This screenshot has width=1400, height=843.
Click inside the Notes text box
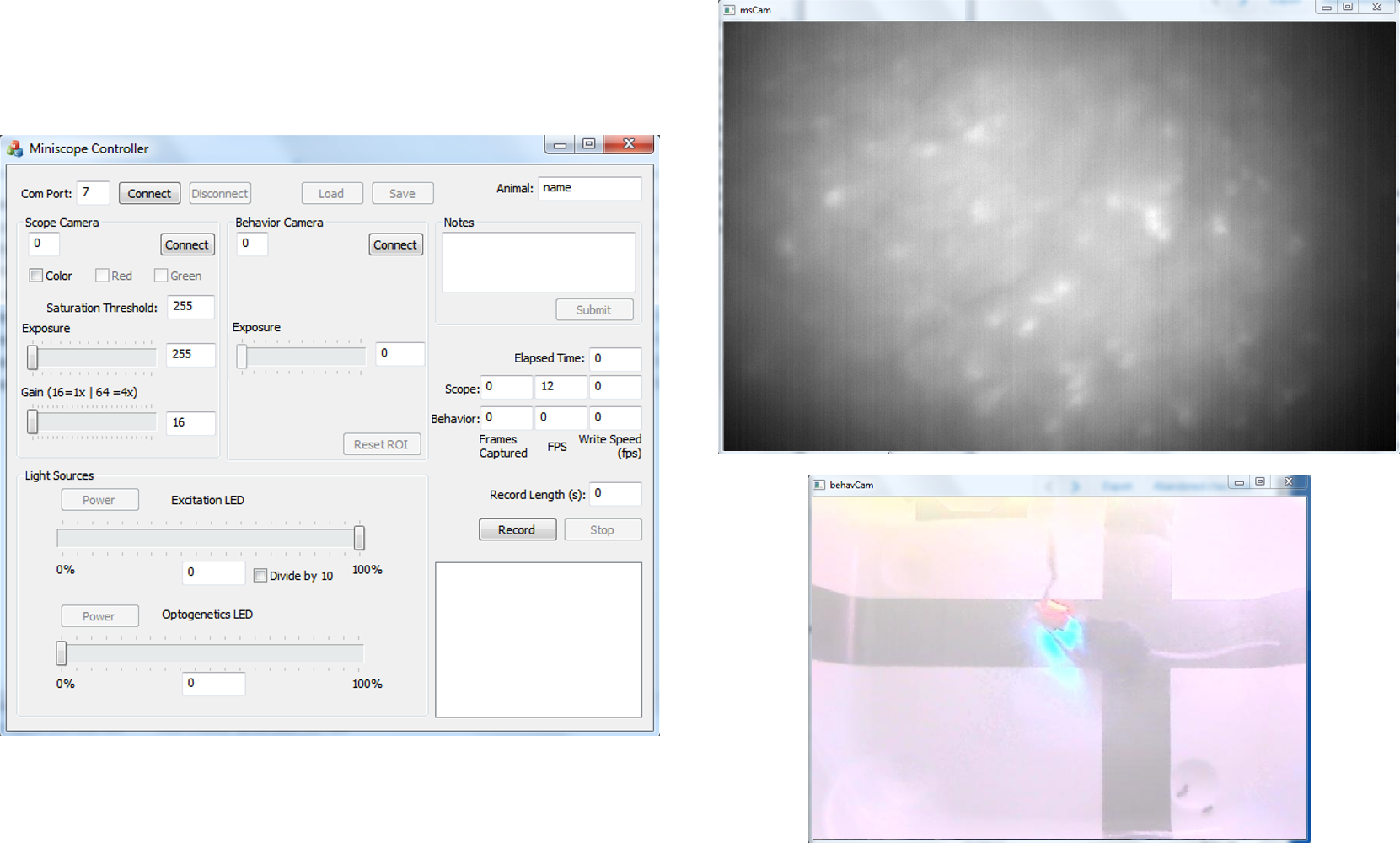[x=538, y=262]
